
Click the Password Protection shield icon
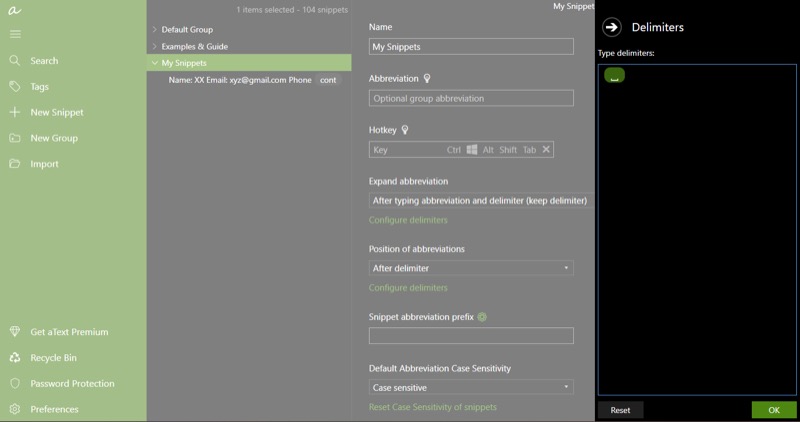[15, 383]
